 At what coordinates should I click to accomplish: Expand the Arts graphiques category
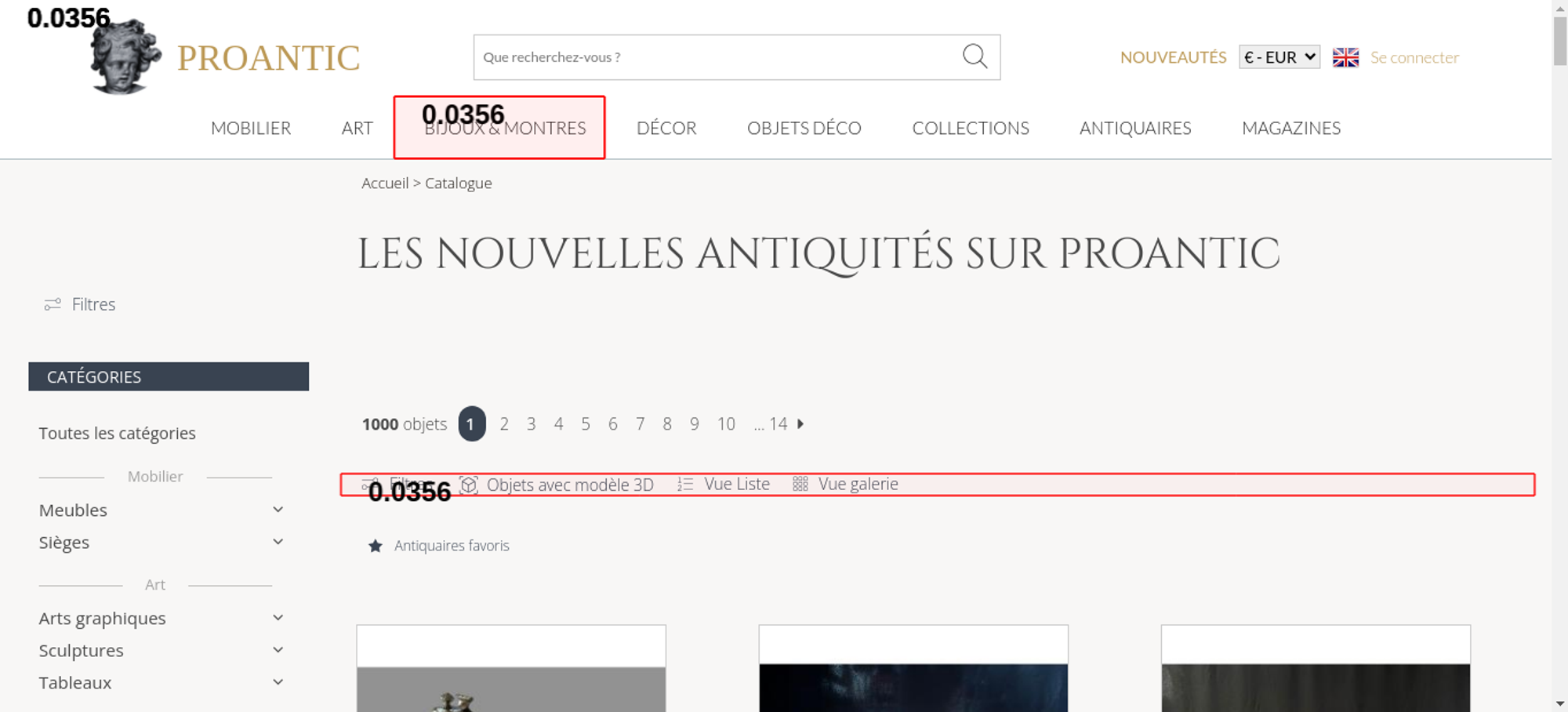(278, 618)
